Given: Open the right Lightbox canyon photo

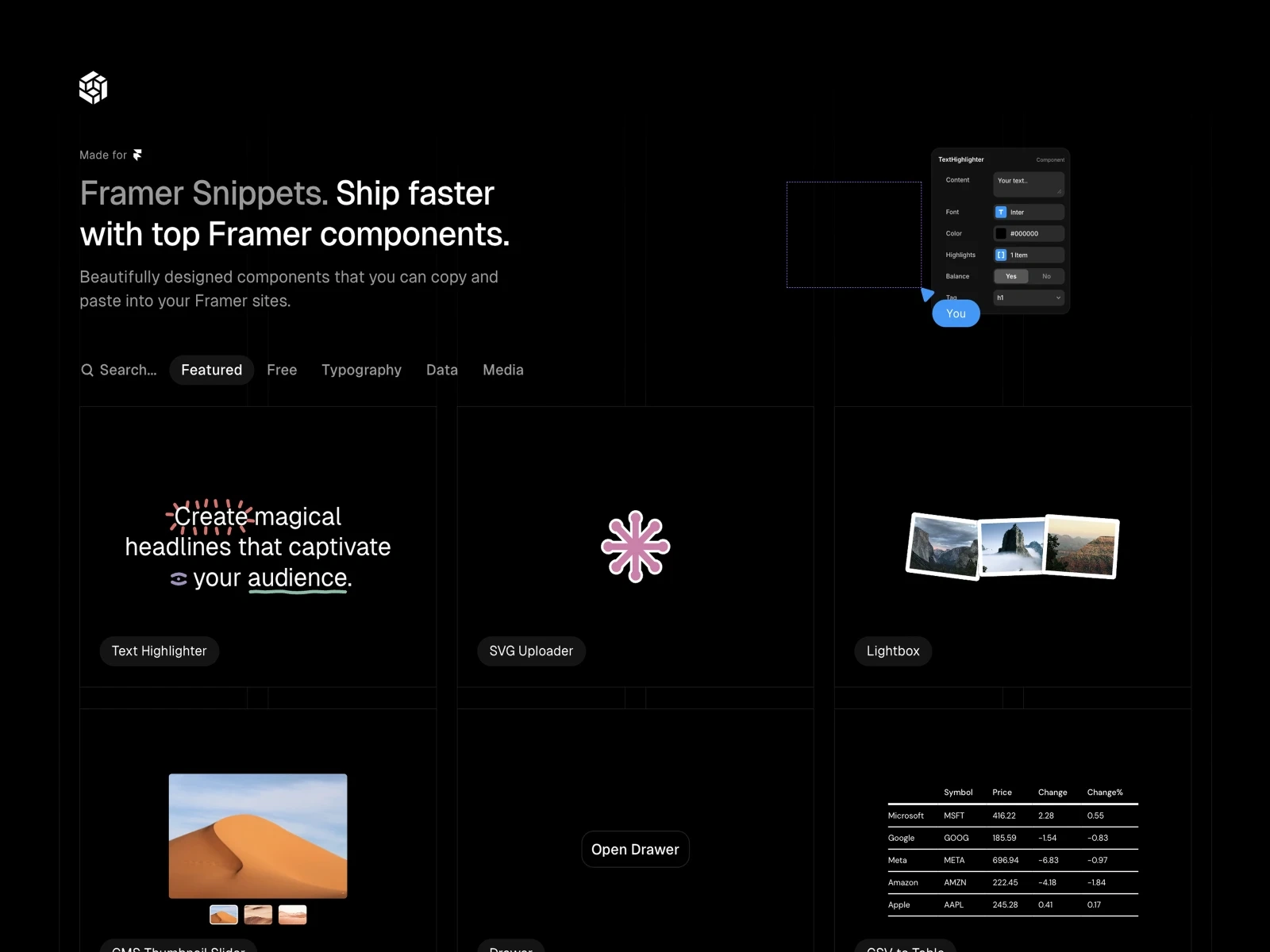Looking at the screenshot, I should (x=1082, y=547).
